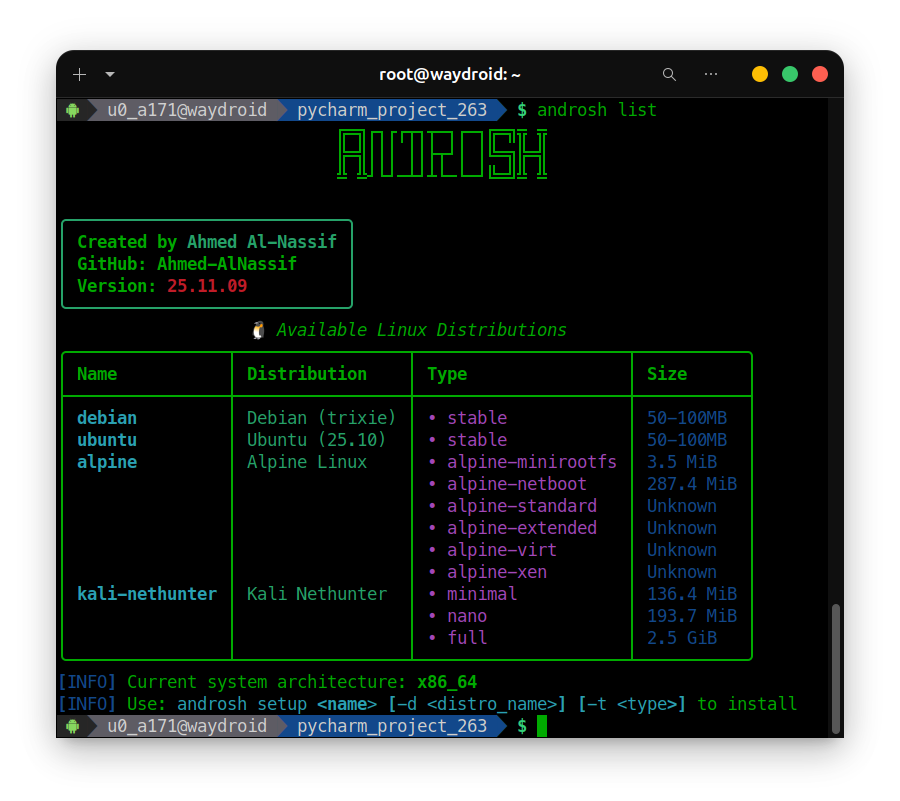Viewport: 900px width, 801px height.
Task: Select the kali-nethunter distribution row
Action: pyautogui.click(x=147, y=593)
